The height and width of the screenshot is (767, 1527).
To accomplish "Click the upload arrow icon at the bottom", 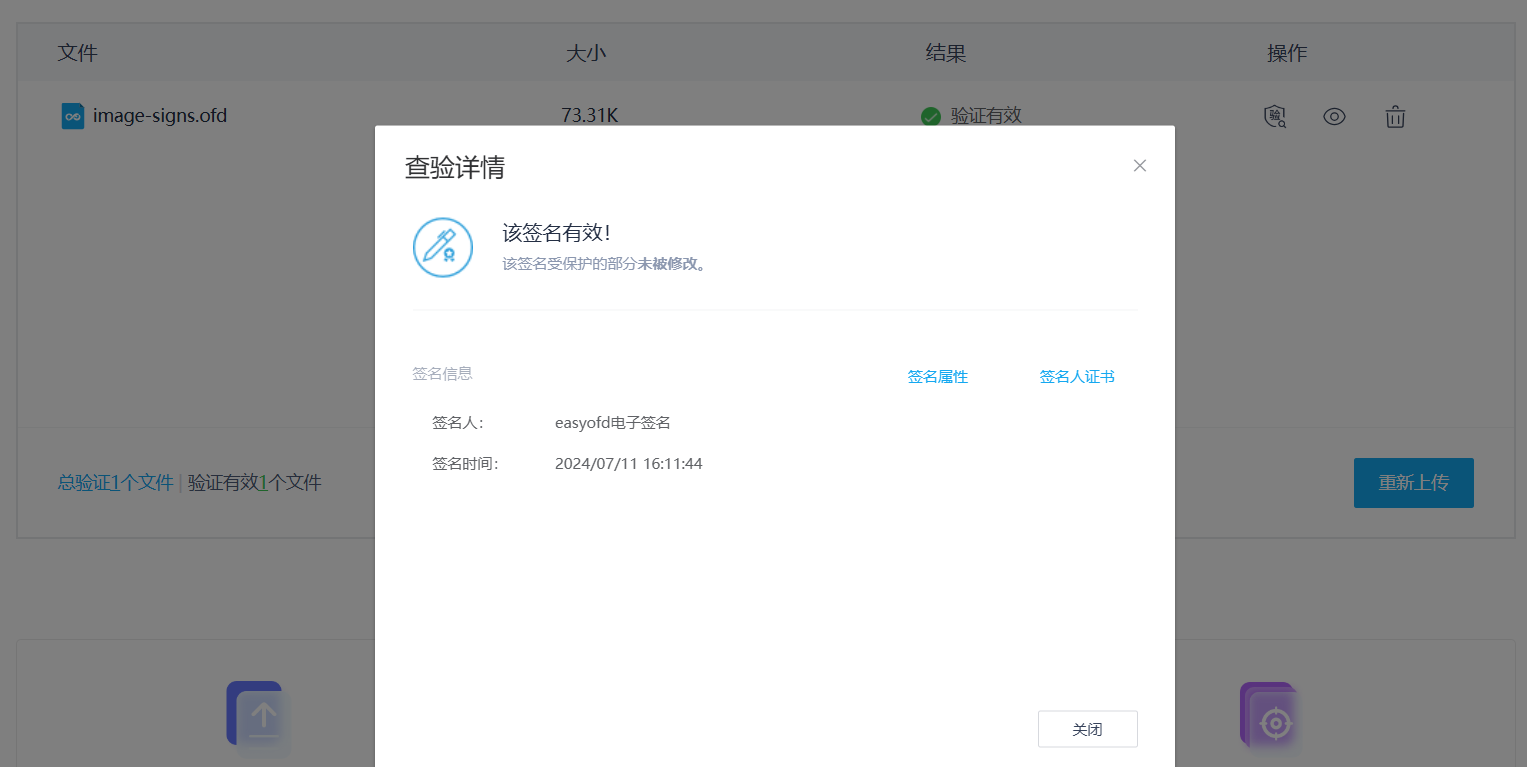I will [x=263, y=716].
